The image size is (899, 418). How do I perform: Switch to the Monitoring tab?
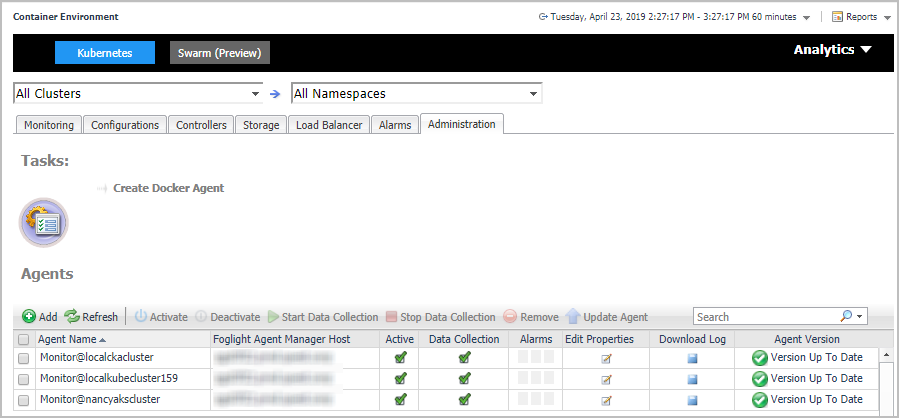tap(49, 125)
